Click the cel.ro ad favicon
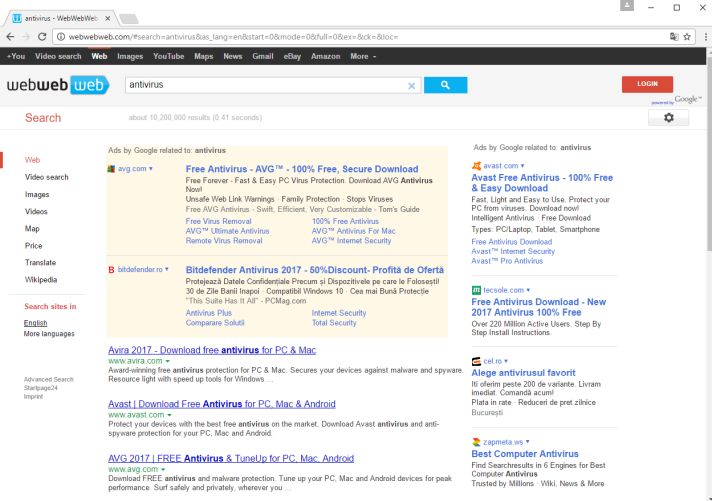 click(x=476, y=361)
